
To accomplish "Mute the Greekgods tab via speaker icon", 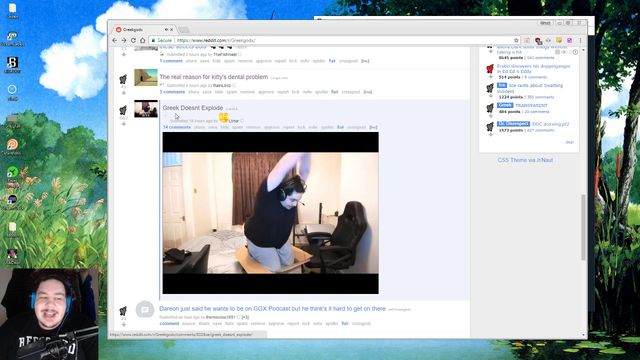I will click(166, 29).
